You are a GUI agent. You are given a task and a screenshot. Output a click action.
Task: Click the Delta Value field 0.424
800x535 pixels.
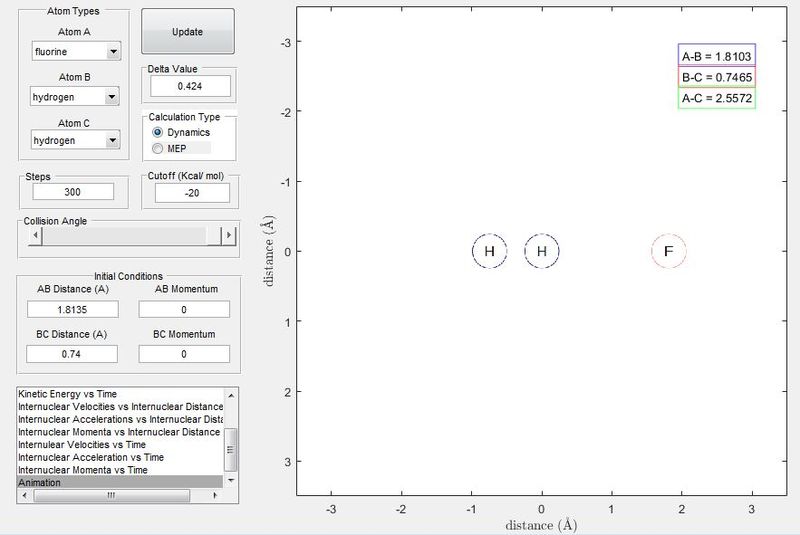coord(190,86)
